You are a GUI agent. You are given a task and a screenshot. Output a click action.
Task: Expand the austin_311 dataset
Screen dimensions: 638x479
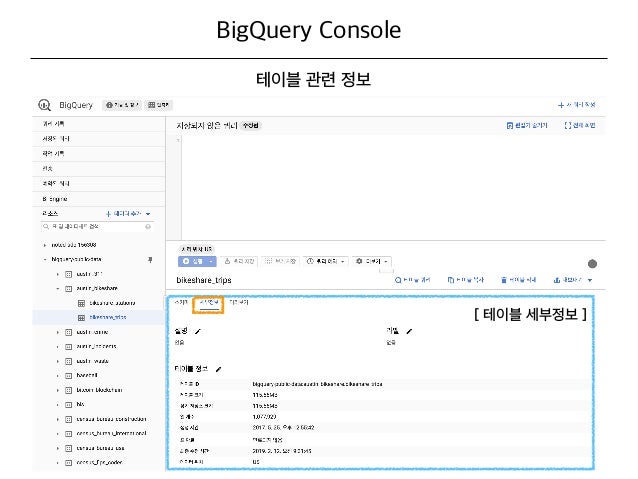tap(57, 274)
